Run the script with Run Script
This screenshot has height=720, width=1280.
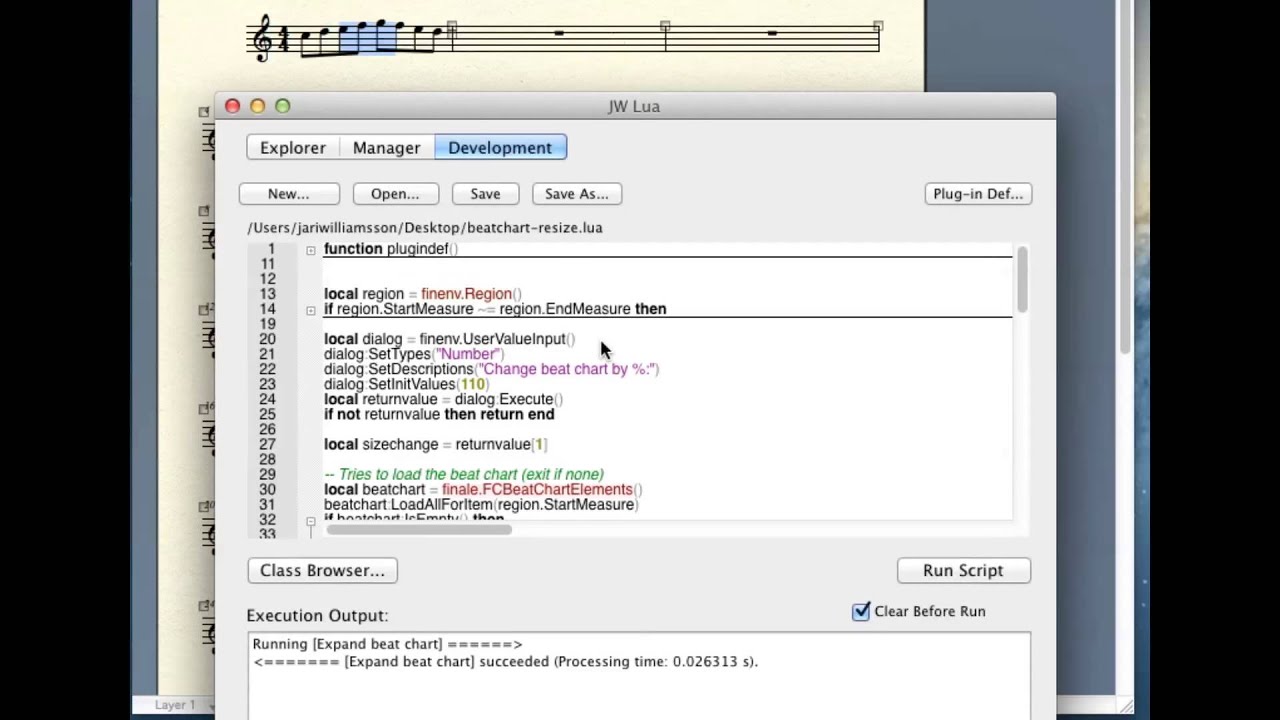click(963, 570)
